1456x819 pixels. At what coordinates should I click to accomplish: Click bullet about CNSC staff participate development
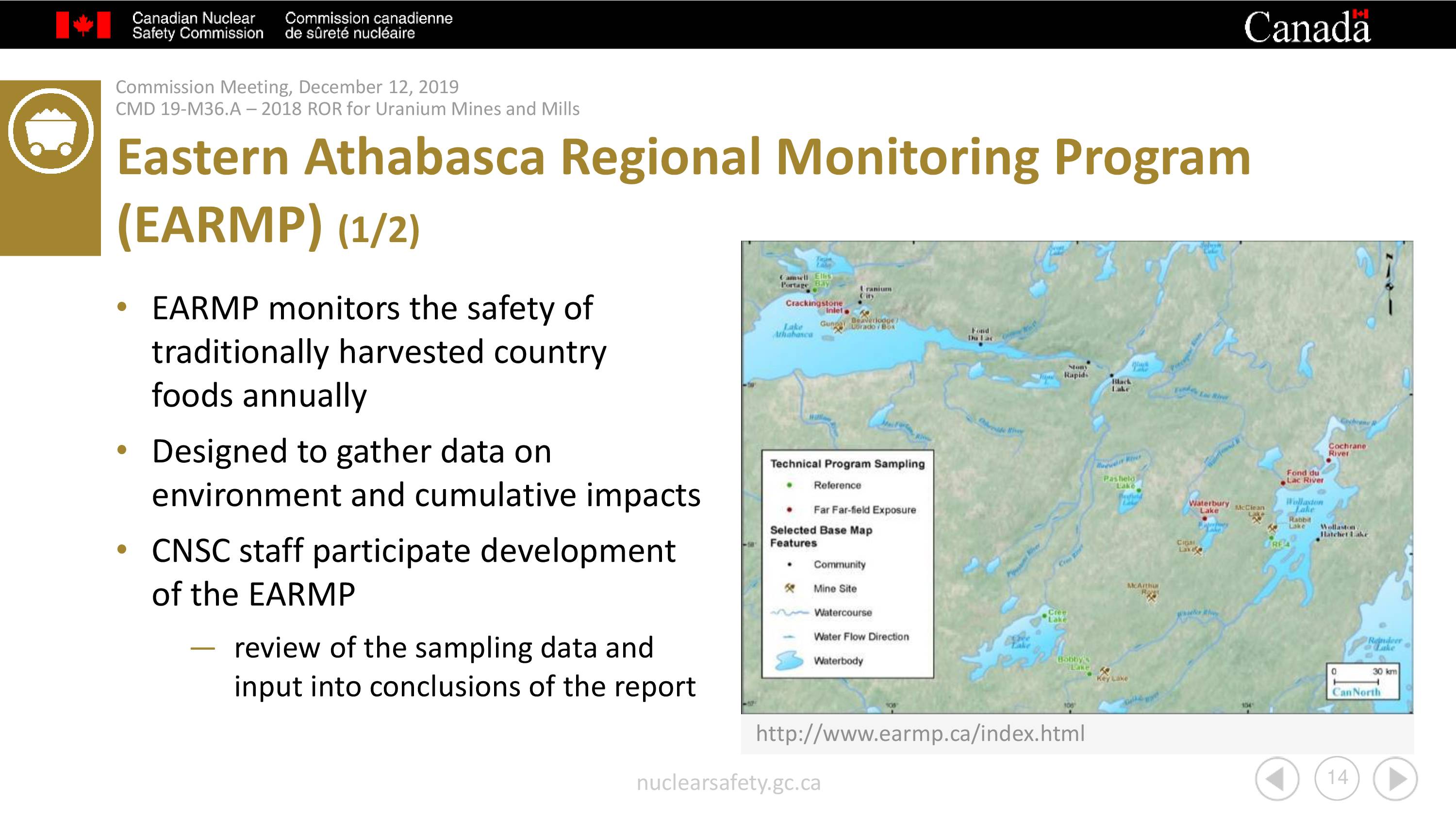pyautogui.click(x=414, y=572)
